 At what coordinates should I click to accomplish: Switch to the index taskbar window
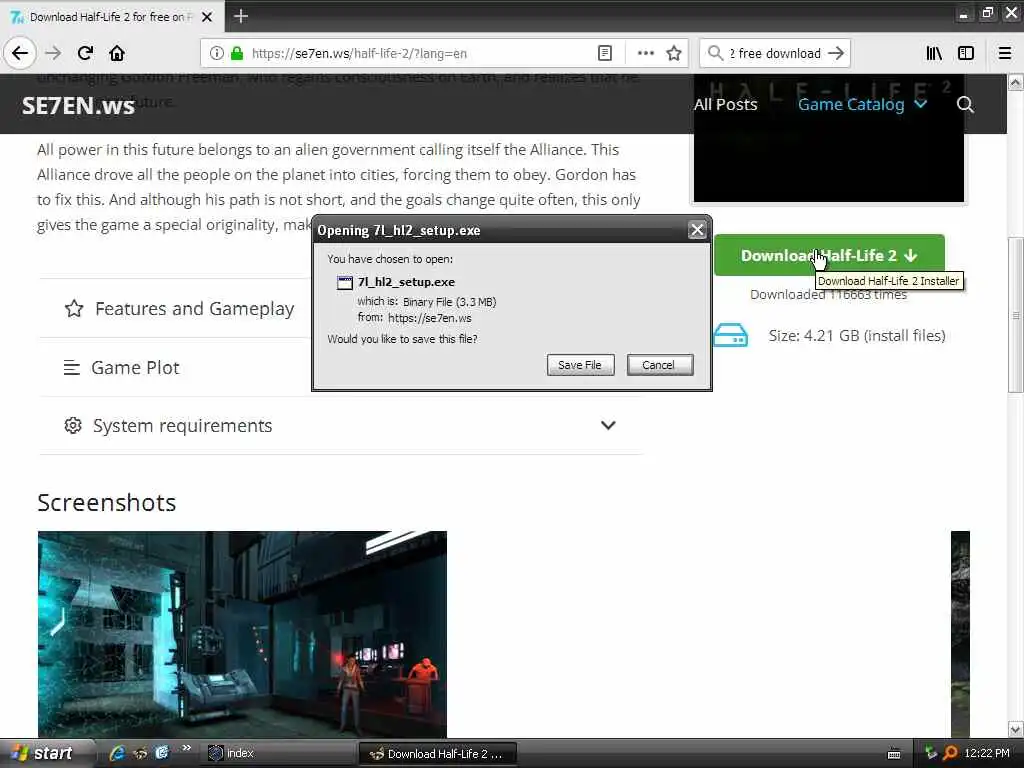(281, 754)
